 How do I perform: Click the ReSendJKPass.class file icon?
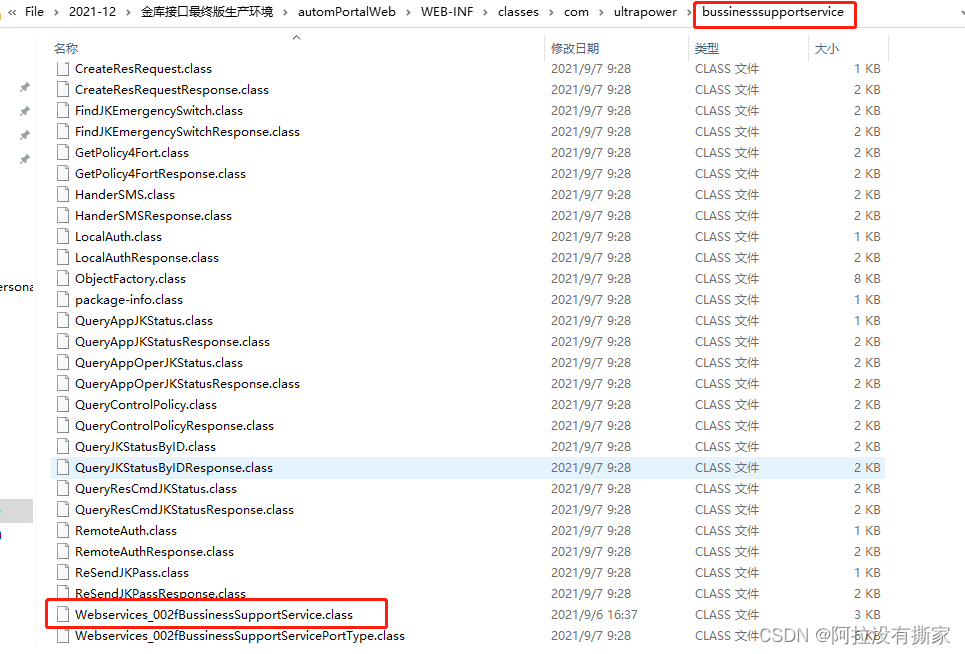click(x=62, y=573)
